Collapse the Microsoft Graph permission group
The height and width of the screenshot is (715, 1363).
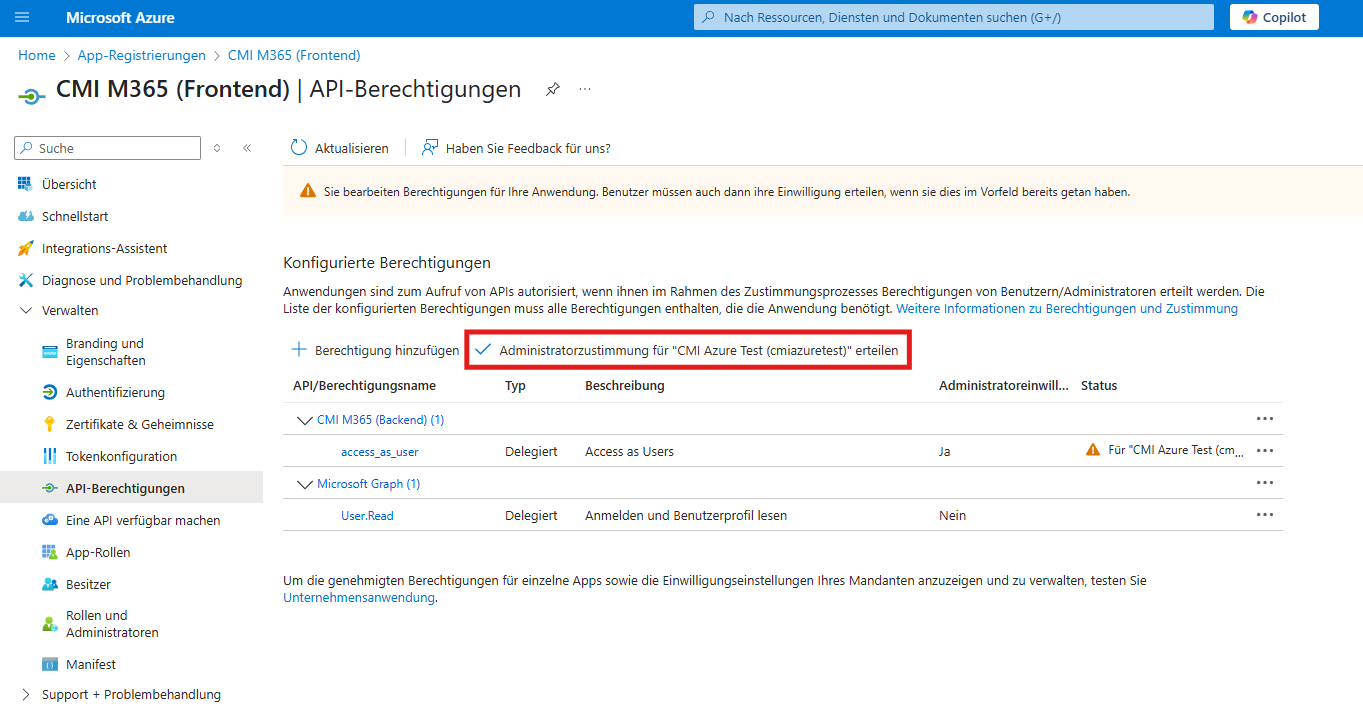coord(306,483)
